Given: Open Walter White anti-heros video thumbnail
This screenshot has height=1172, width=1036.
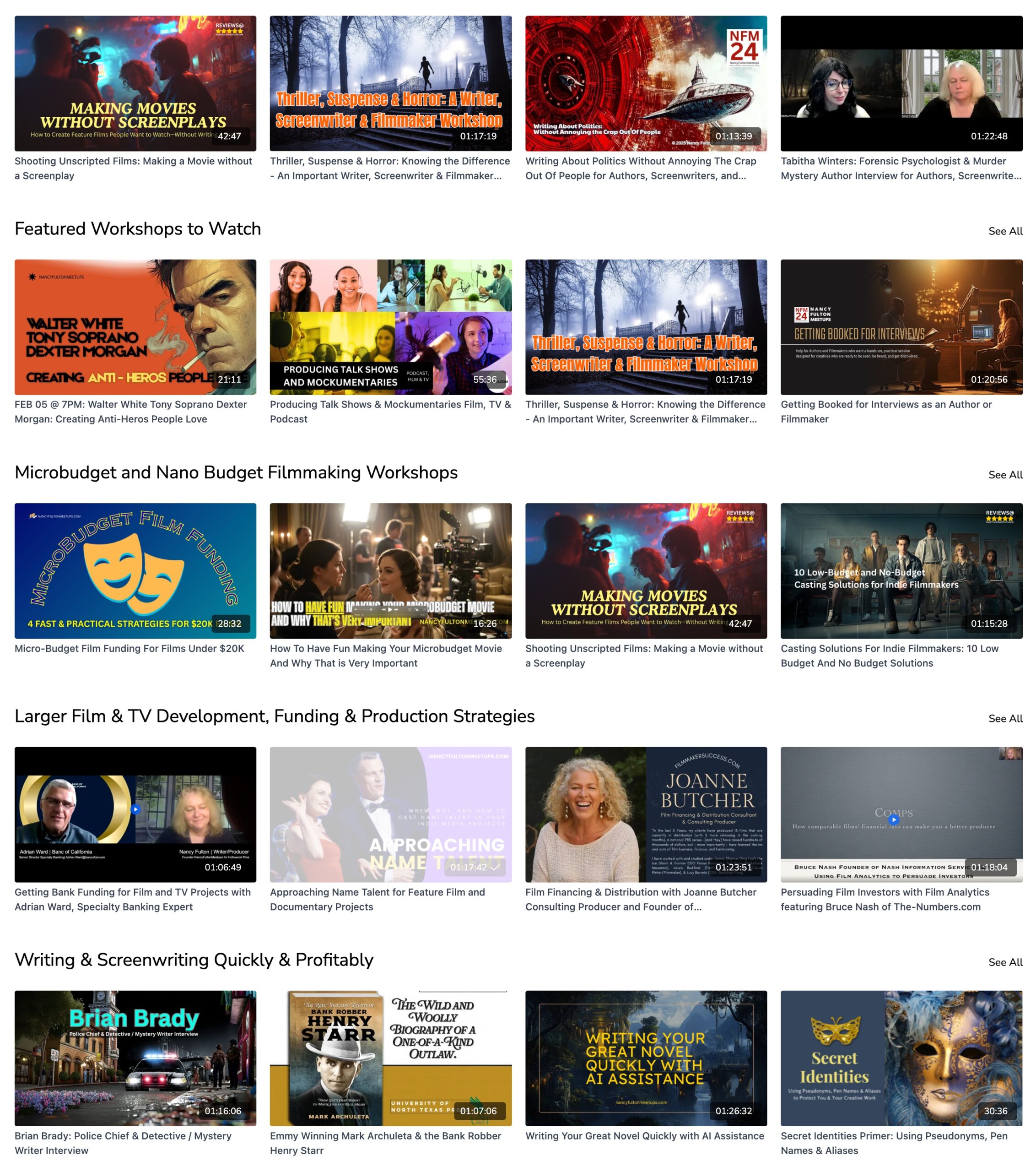Looking at the screenshot, I should pyautogui.click(x=135, y=327).
